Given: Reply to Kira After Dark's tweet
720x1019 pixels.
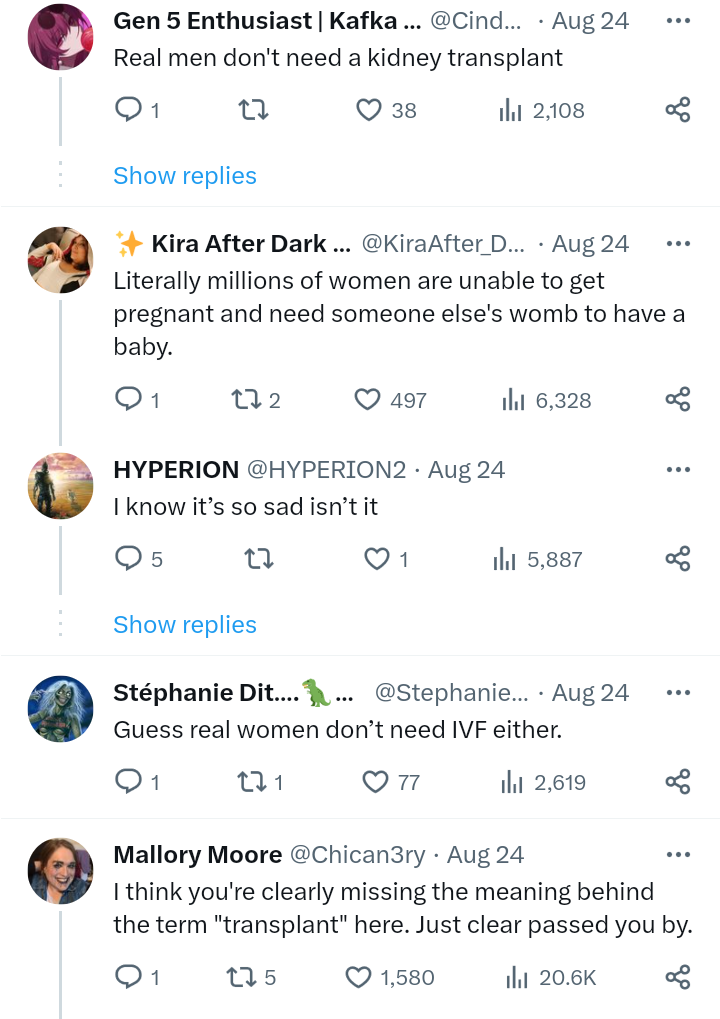Looking at the screenshot, I should point(129,400).
